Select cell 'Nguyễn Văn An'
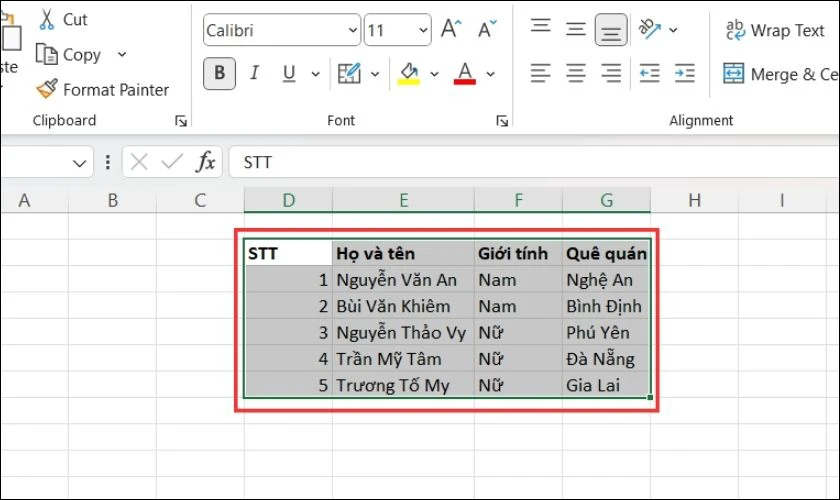 pyautogui.click(x=403, y=280)
